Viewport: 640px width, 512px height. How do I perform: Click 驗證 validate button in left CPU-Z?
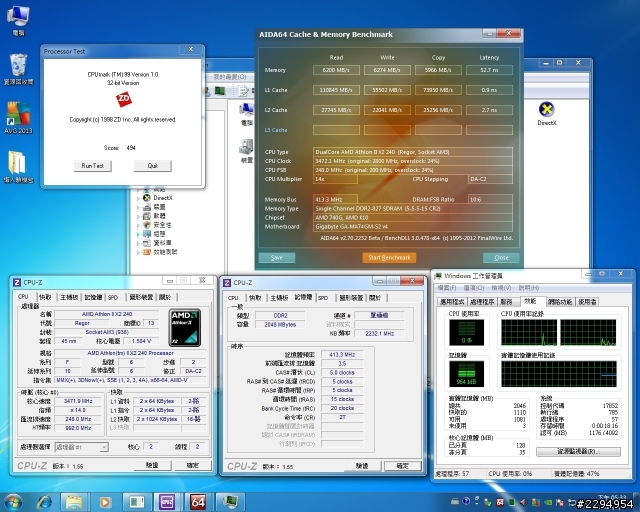click(152, 465)
